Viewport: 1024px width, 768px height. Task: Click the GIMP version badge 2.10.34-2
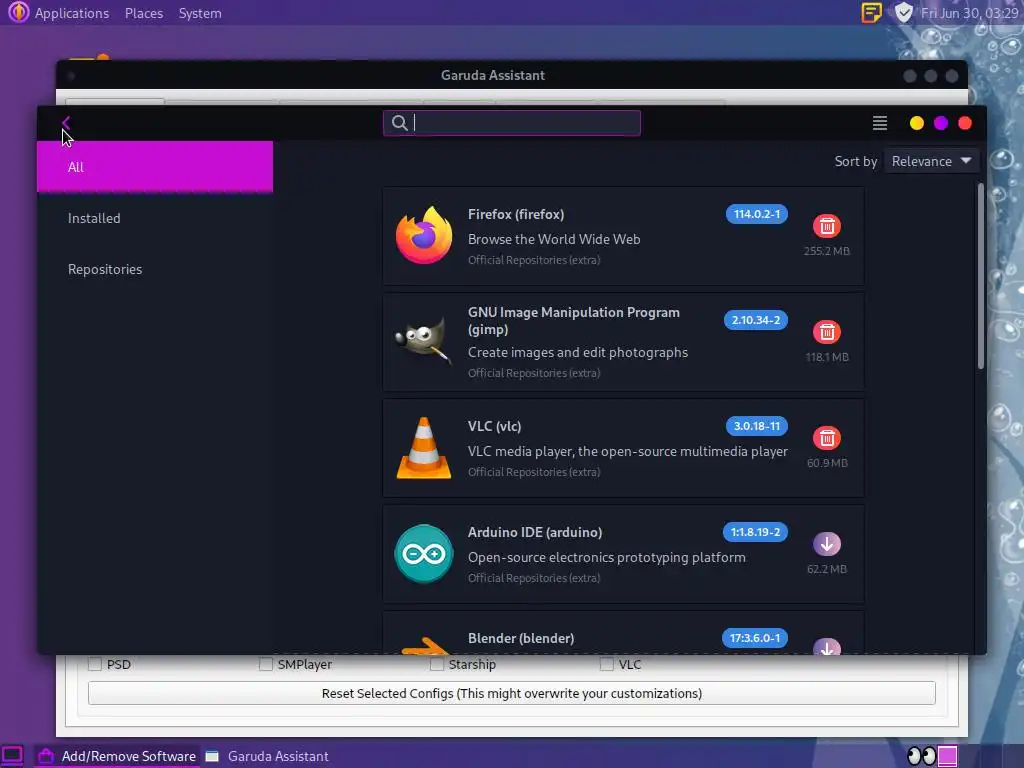coord(756,320)
